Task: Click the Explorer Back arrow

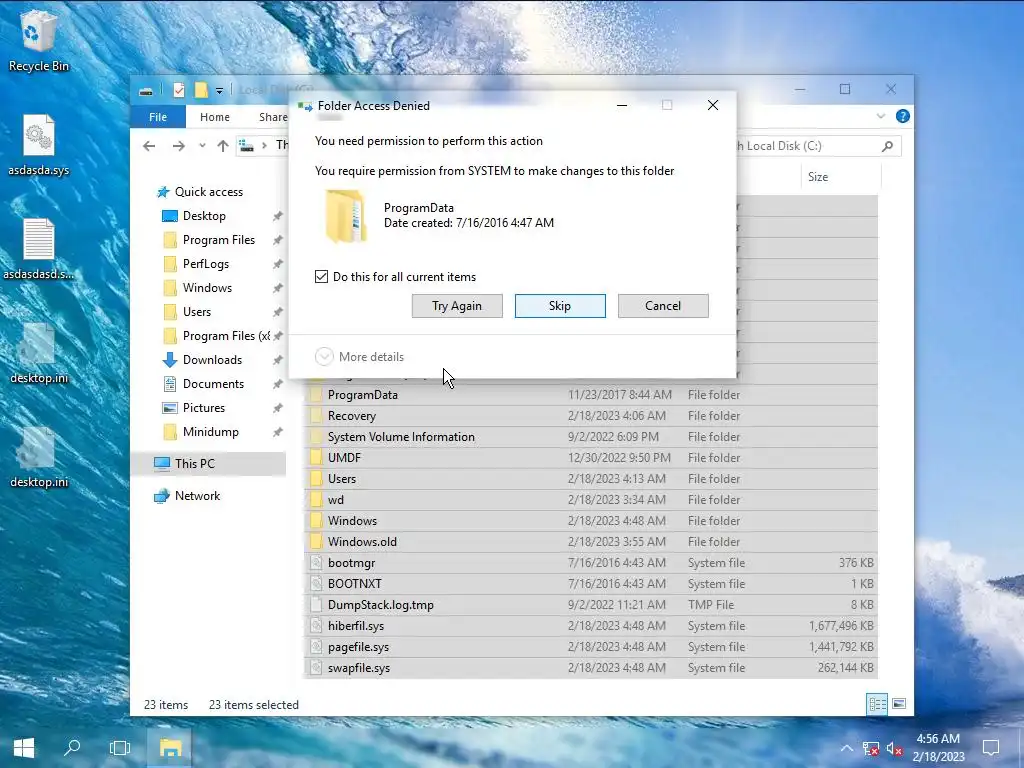Action: point(149,146)
